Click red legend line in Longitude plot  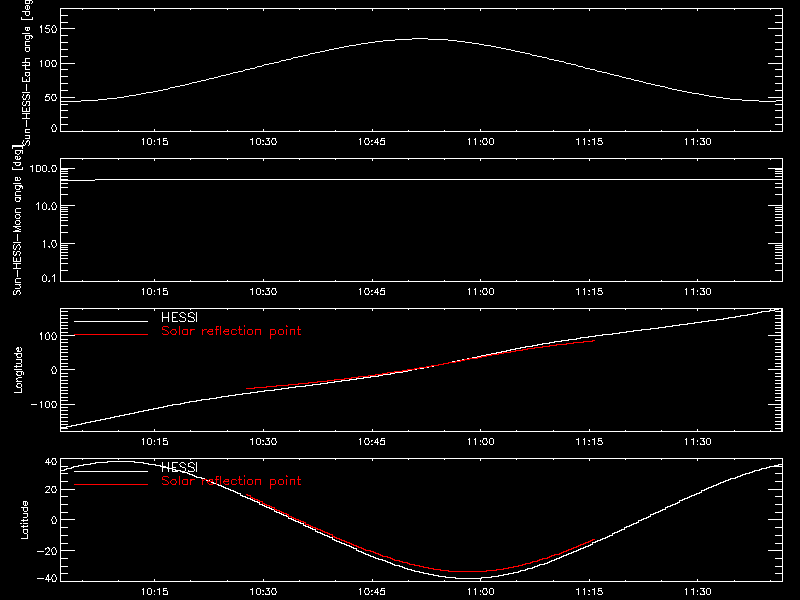(111, 335)
